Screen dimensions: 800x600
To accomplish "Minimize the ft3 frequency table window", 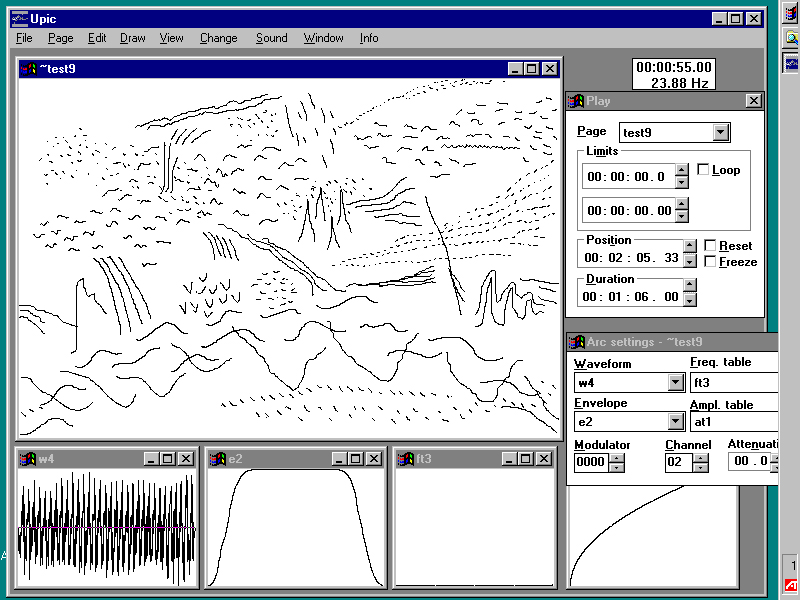I will click(509, 459).
